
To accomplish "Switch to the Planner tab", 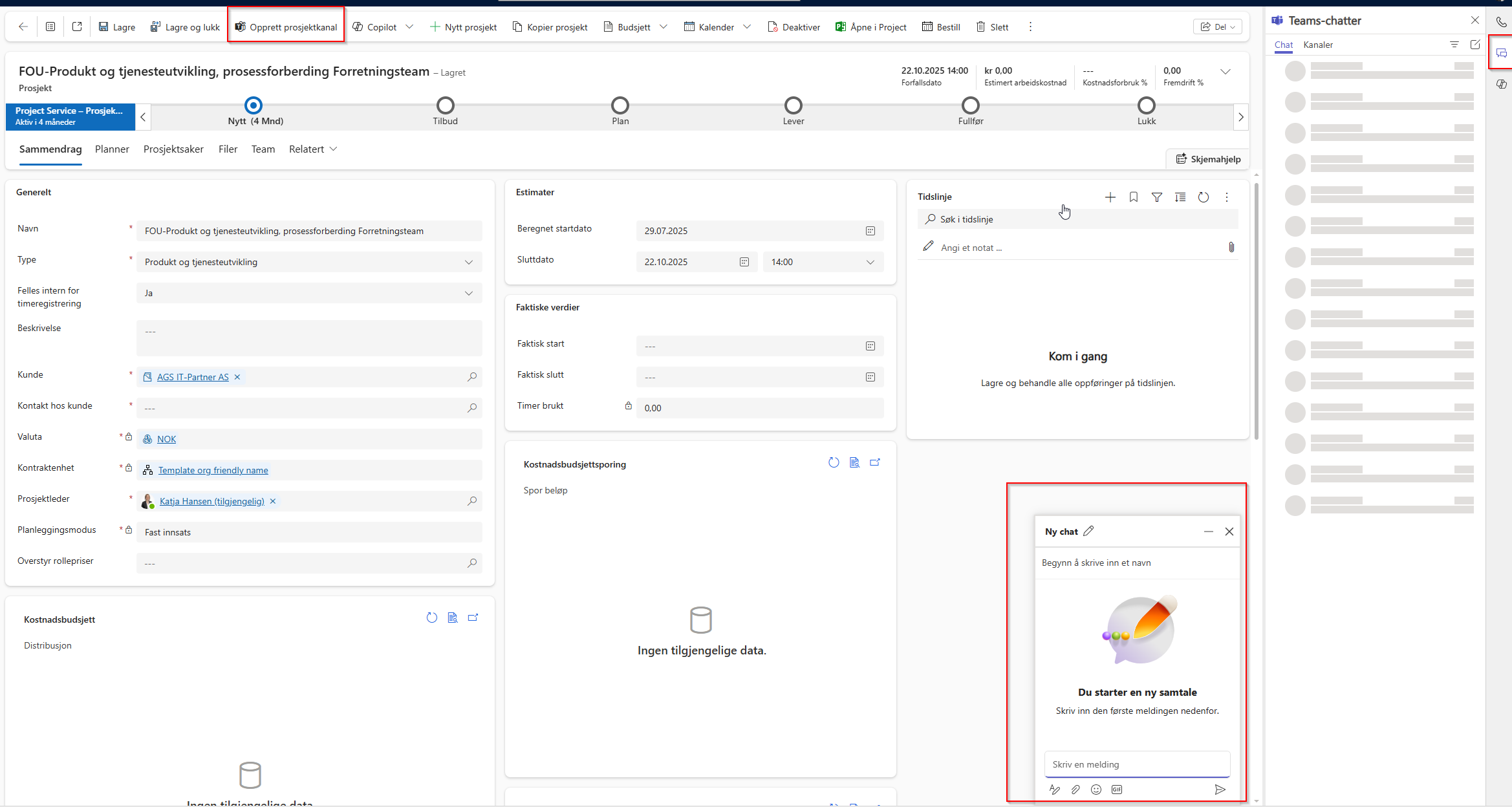I will 112,149.
